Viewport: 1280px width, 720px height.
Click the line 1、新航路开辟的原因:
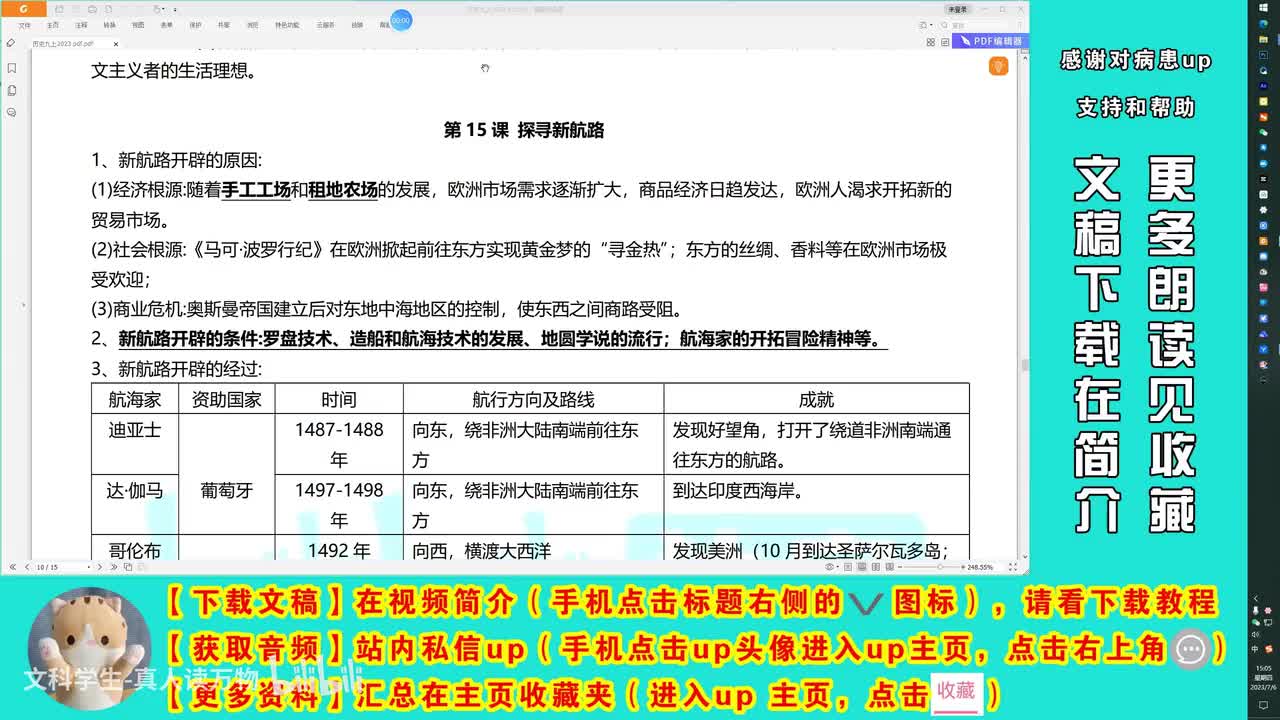tap(176, 160)
